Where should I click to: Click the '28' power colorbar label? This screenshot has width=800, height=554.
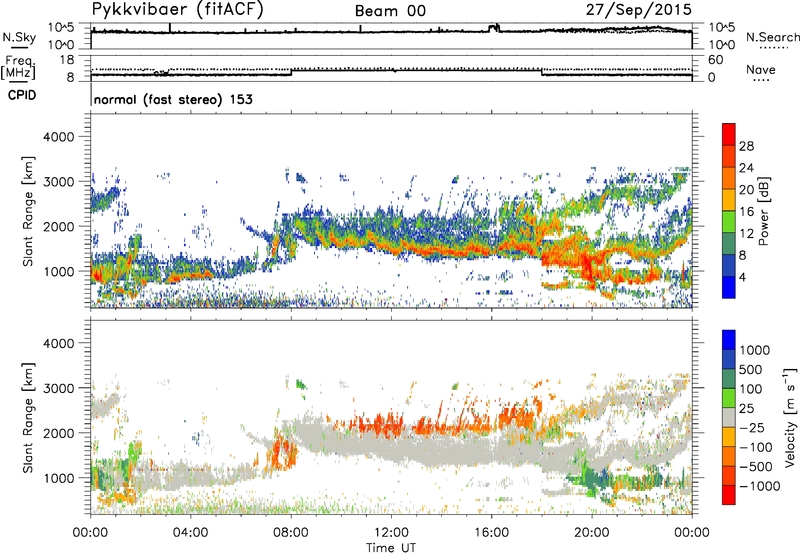point(746,146)
